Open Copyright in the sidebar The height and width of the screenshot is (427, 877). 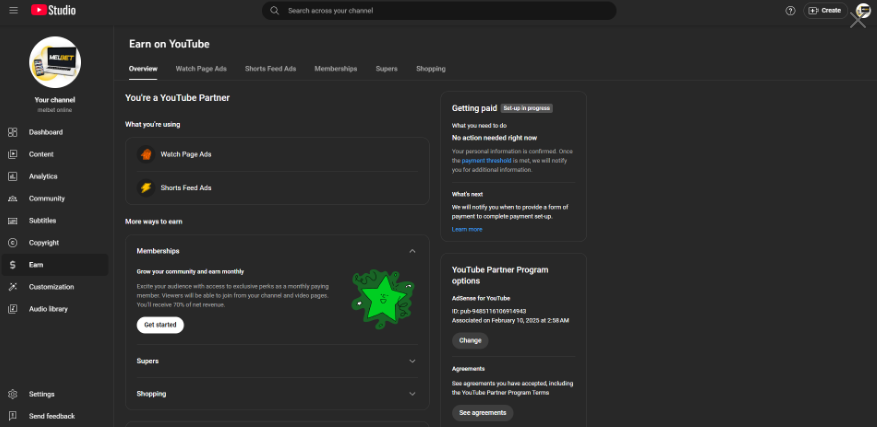point(55,243)
